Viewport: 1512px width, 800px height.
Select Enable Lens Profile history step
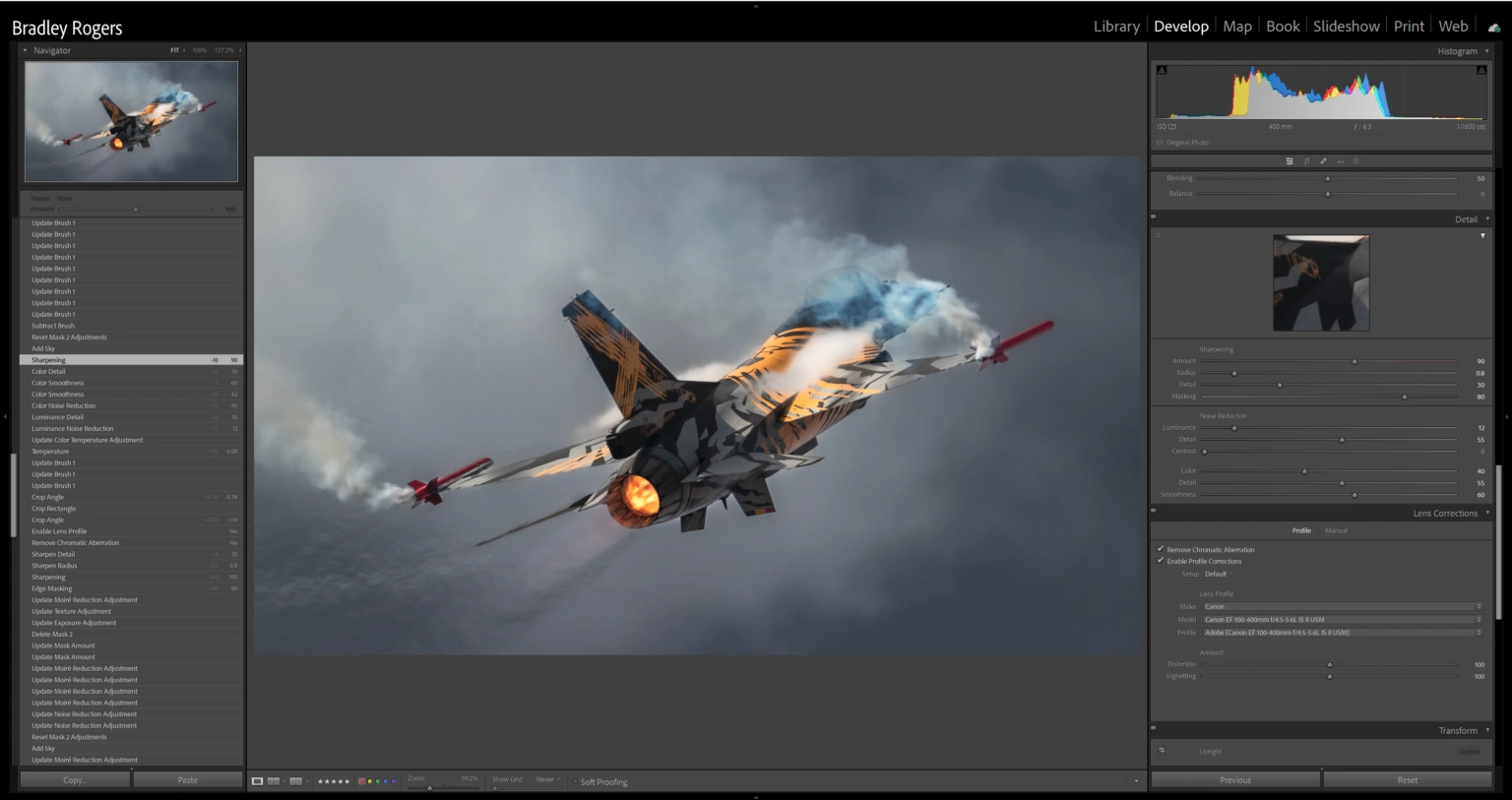pos(131,531)
